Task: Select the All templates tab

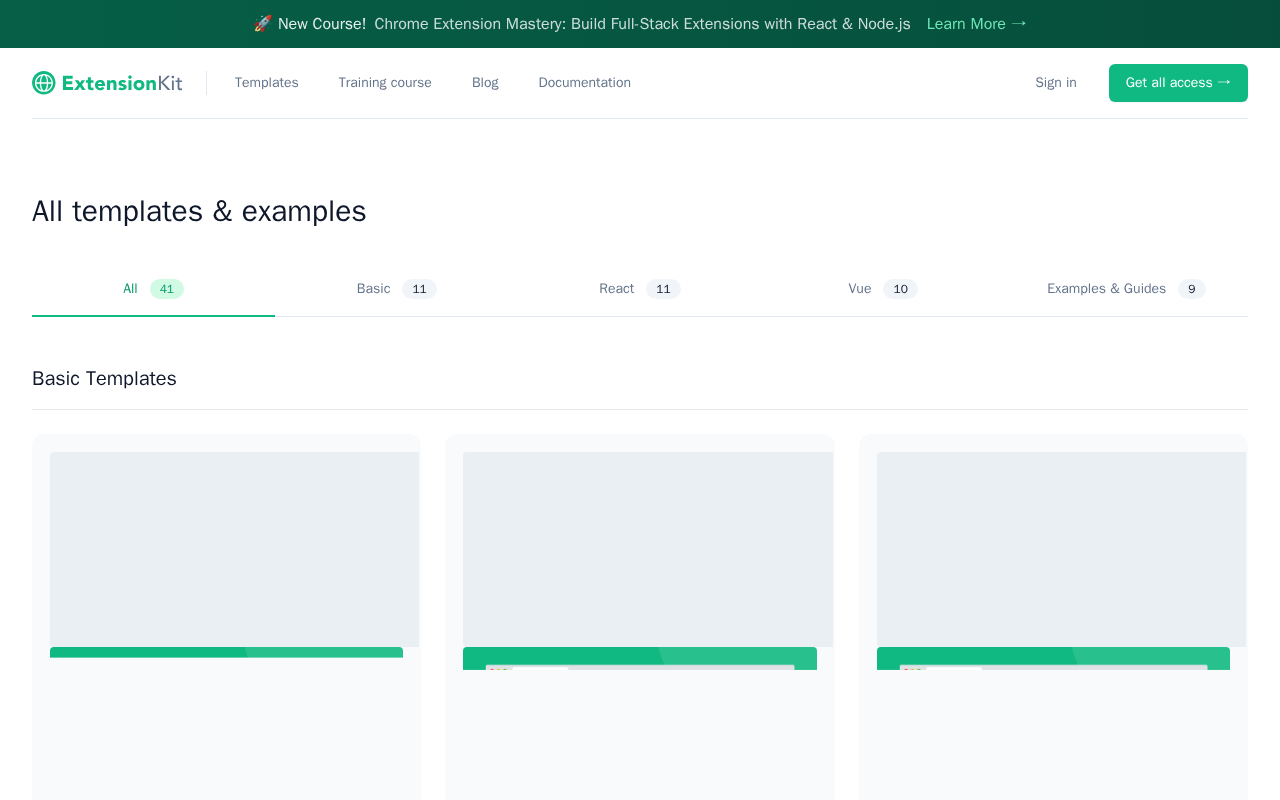Action: point(153,289)
